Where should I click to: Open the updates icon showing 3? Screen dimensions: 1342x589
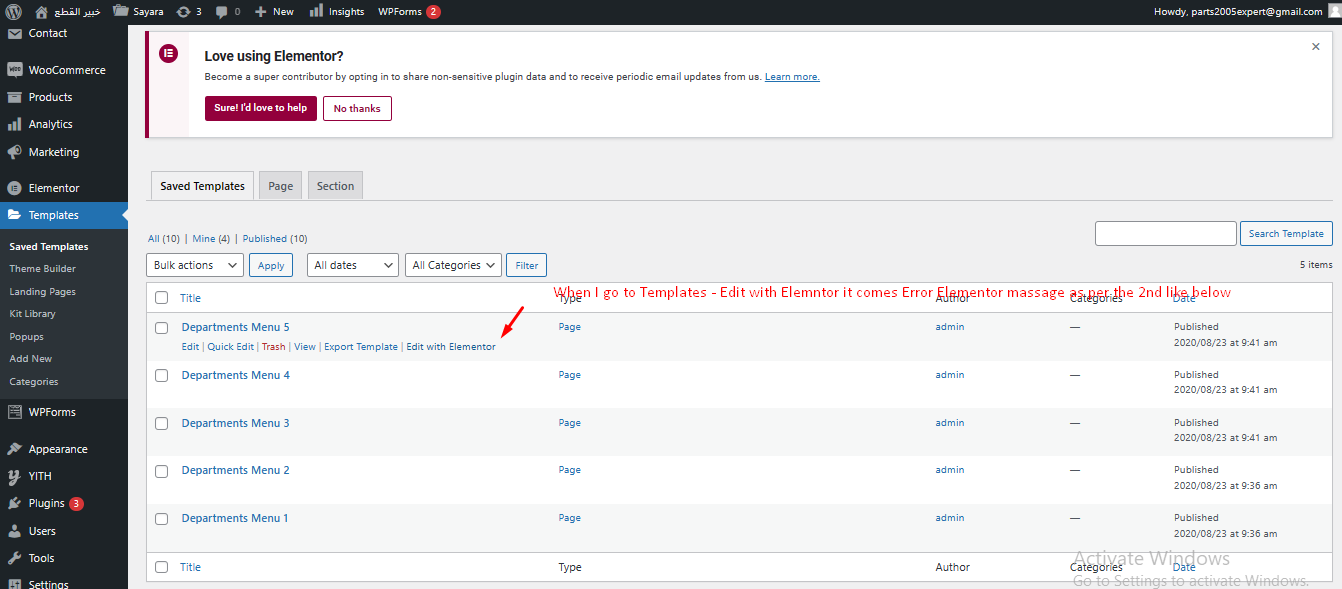184,12
